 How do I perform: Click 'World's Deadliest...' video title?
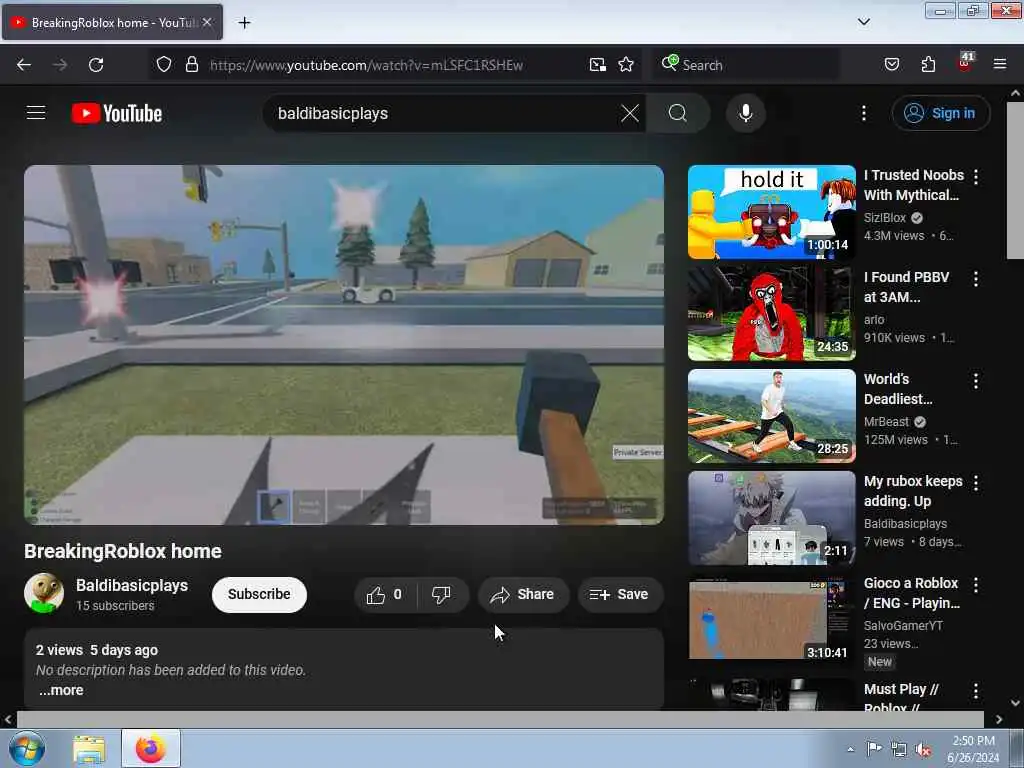[x=898, y=389]
